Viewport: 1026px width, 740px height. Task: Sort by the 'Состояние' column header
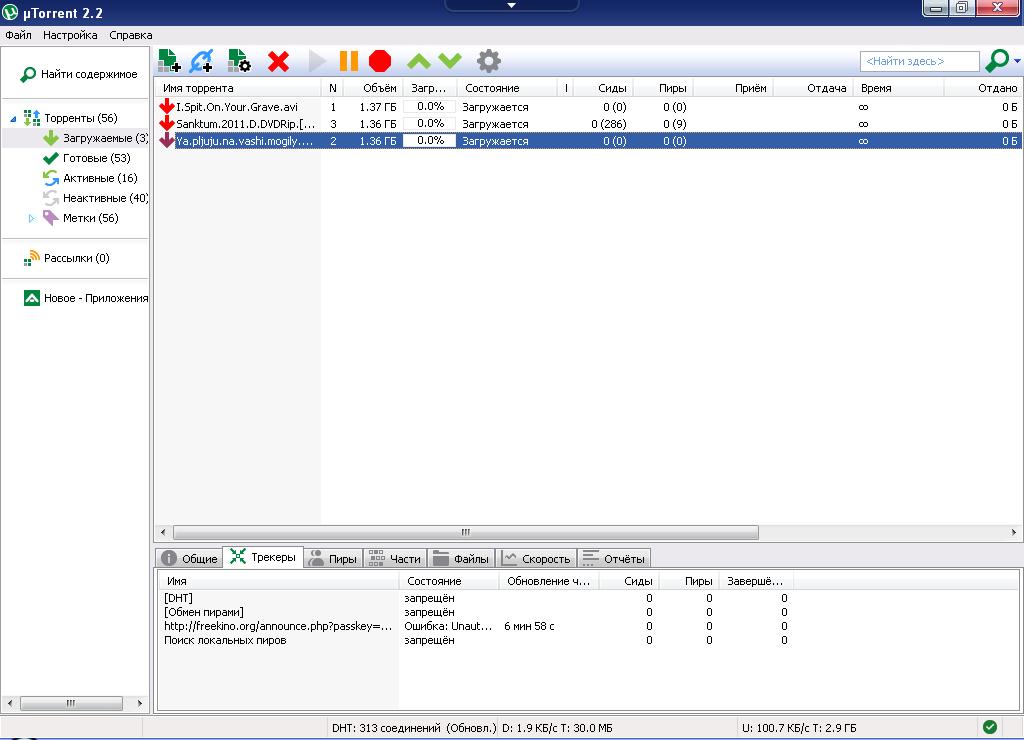pyautogui.click(x=506, y=88)
